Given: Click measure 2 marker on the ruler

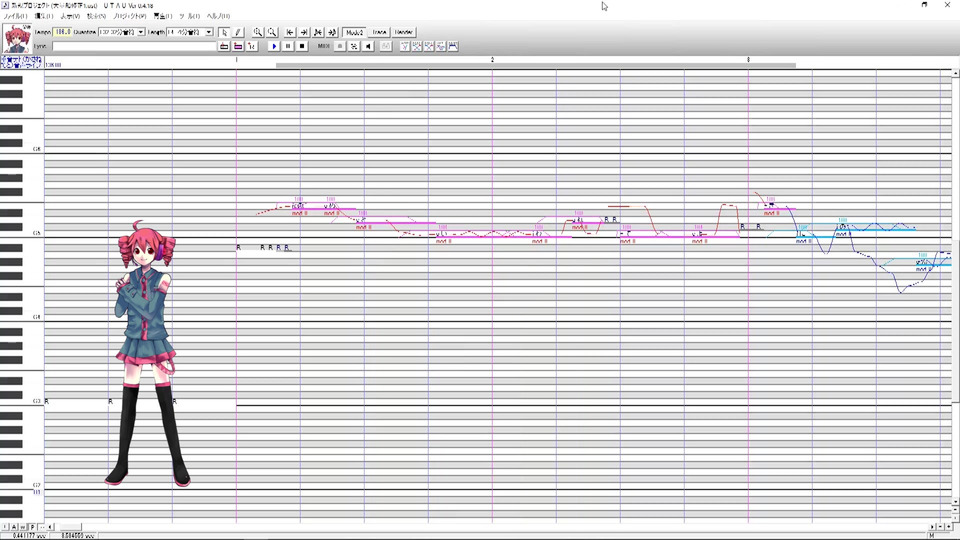Looking at the screenshot, I should click(x=492, y=60).
